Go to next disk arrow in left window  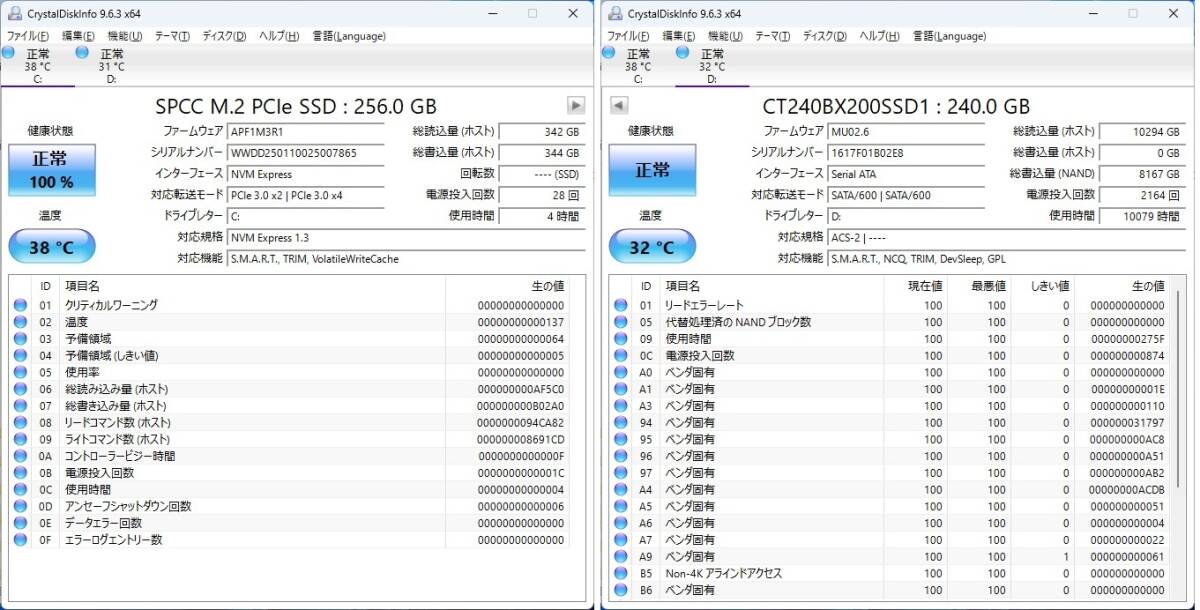tap(576, 105)
